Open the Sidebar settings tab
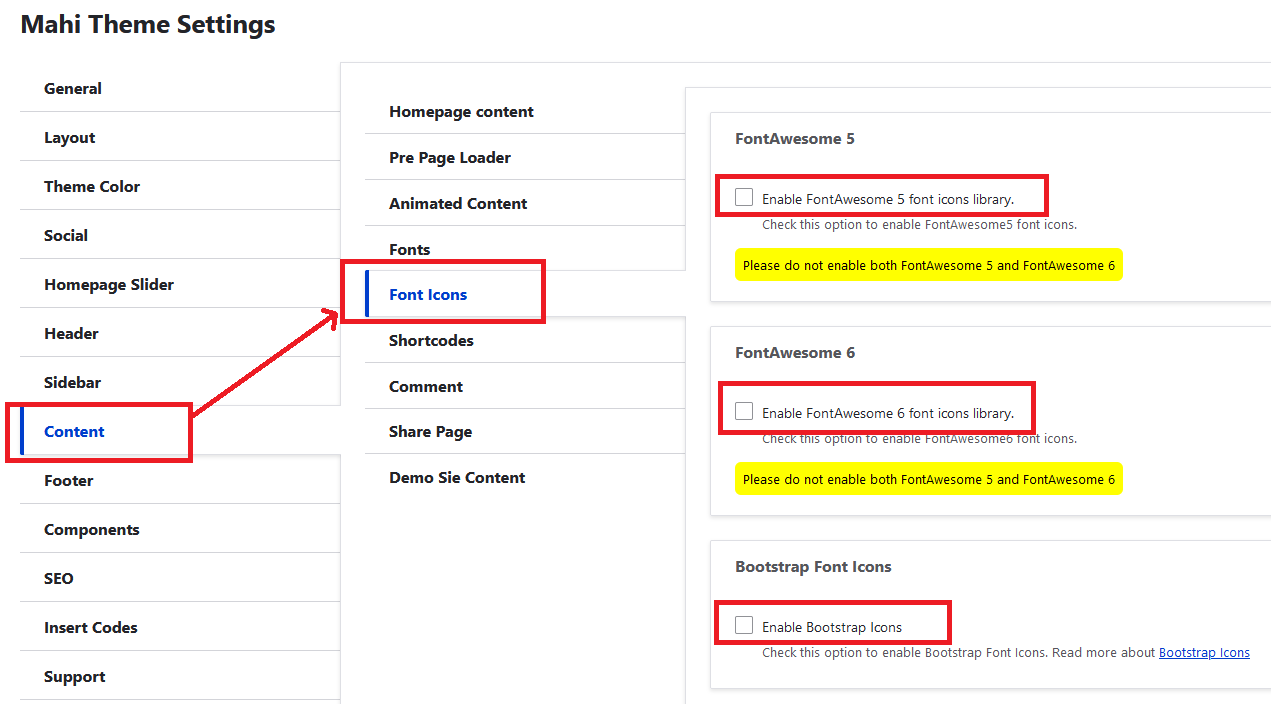This screenshot has height=704, width=1271. (x=72, y=383)
